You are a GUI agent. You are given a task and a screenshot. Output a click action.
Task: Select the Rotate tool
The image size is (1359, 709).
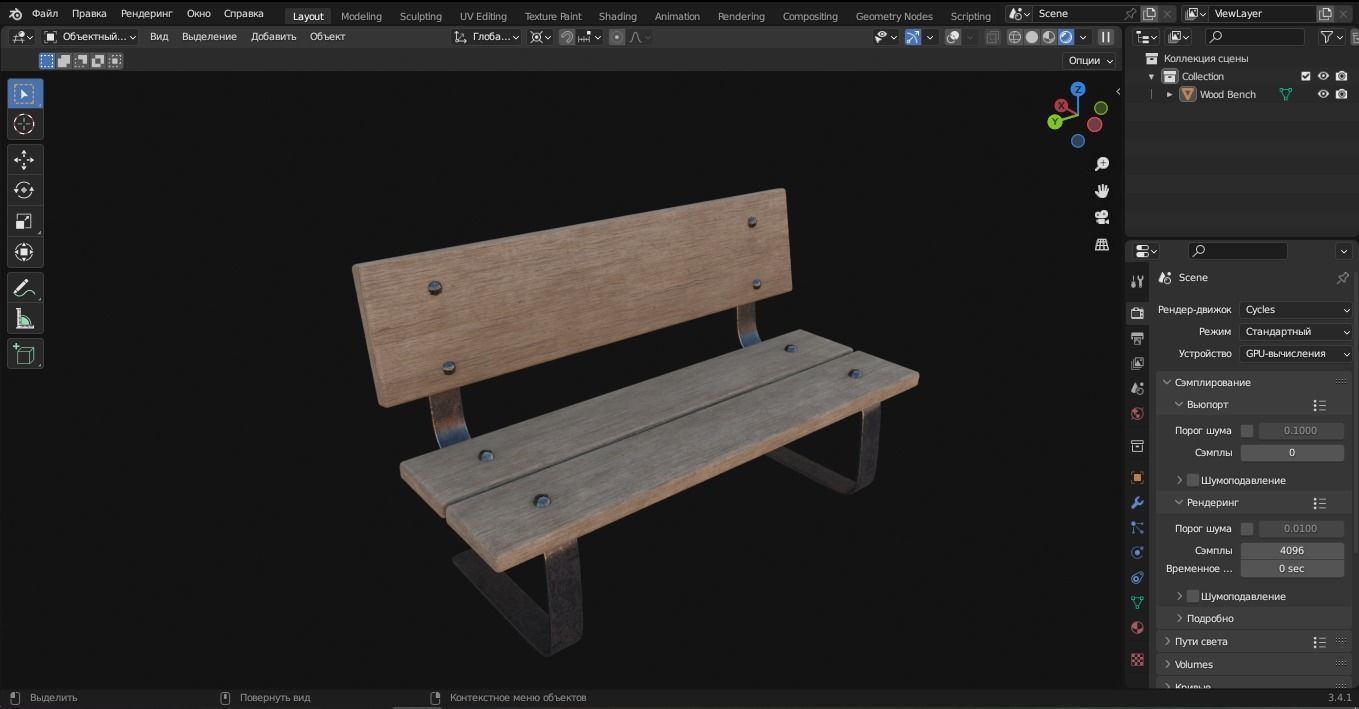tap(25, 190)
